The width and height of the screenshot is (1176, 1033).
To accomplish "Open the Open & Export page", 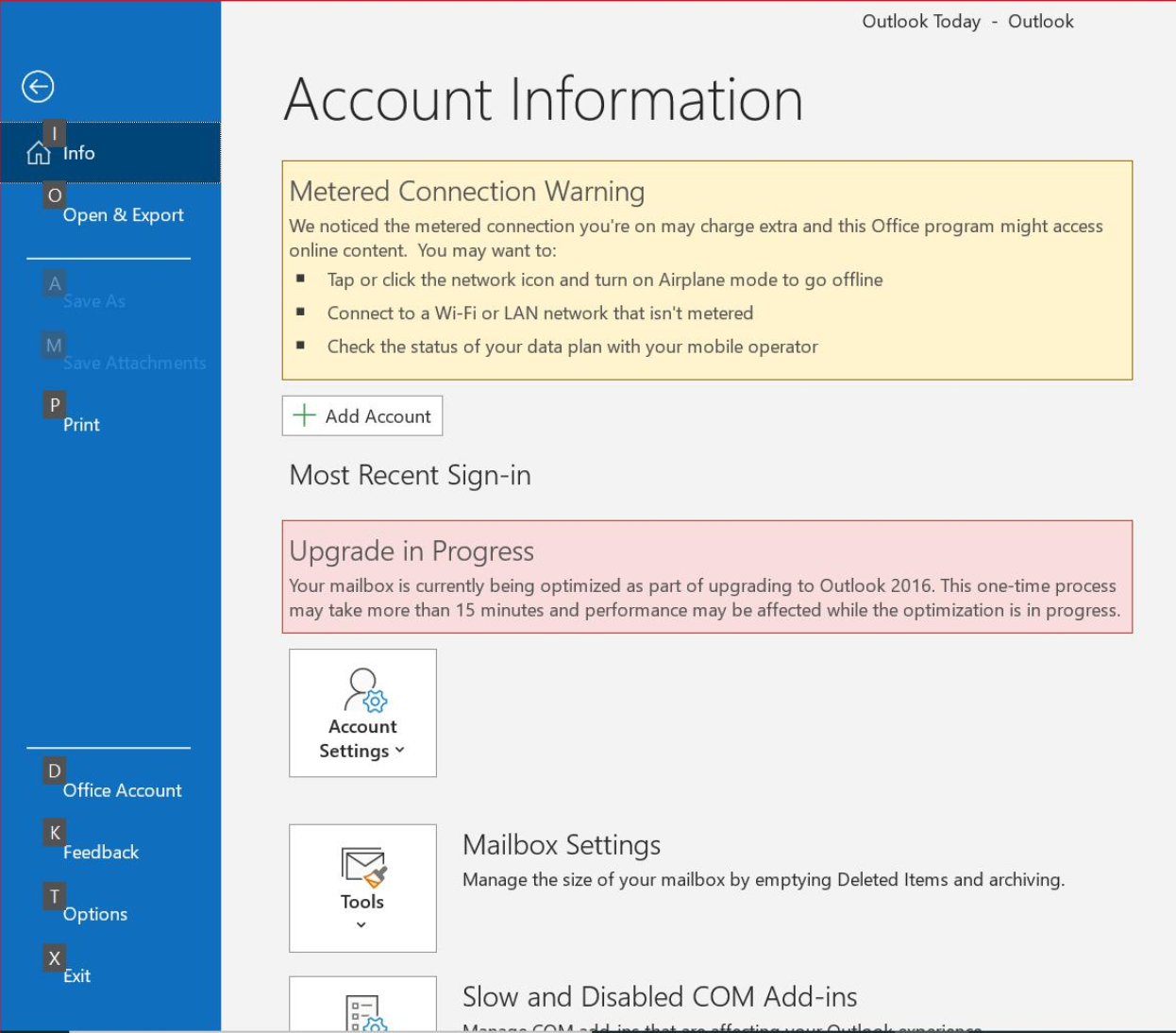I will pyautogui.click(x=110, y=214).
